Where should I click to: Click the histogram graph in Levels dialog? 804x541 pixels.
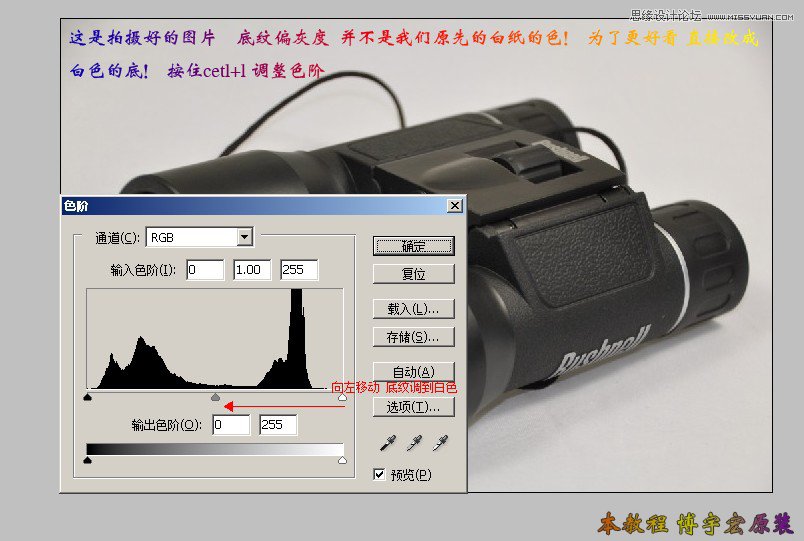215,339
